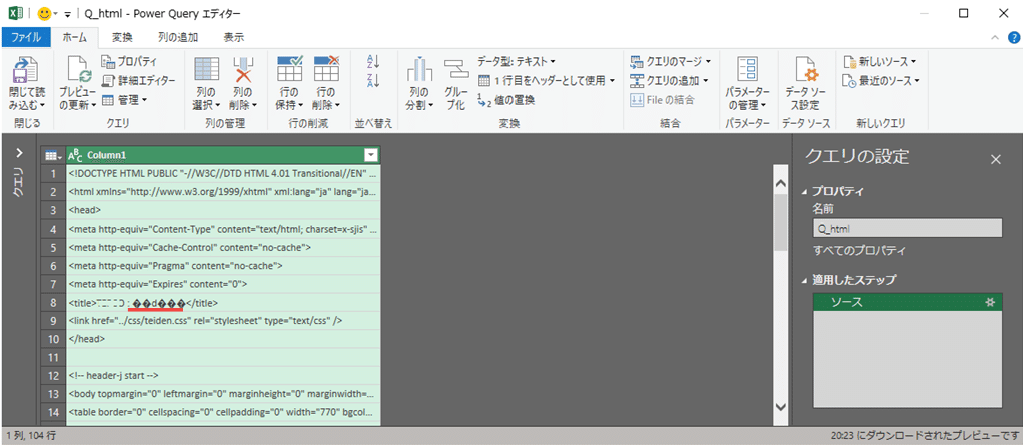The height and width of the screenshot is (445, 1023).
Task: Click the scrollbar up arrow
Action: [x=781, y=185]
